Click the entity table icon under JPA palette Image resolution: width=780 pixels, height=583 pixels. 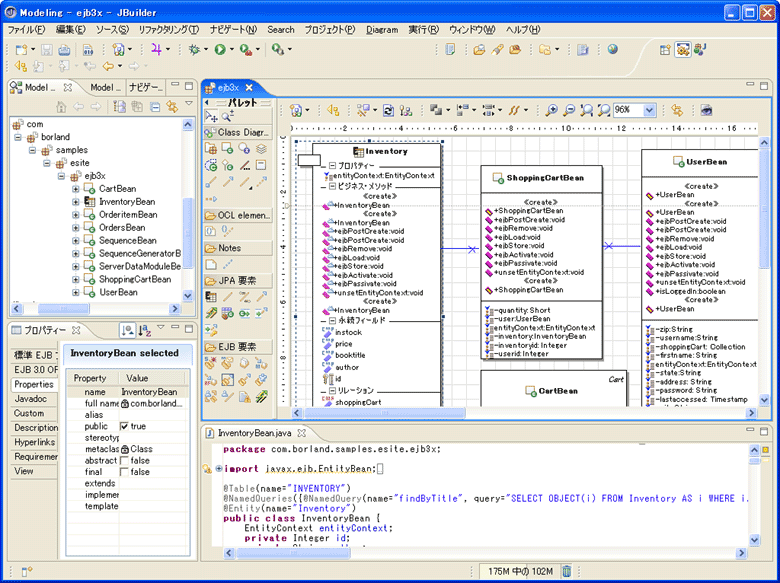click(x=211, y=297)
